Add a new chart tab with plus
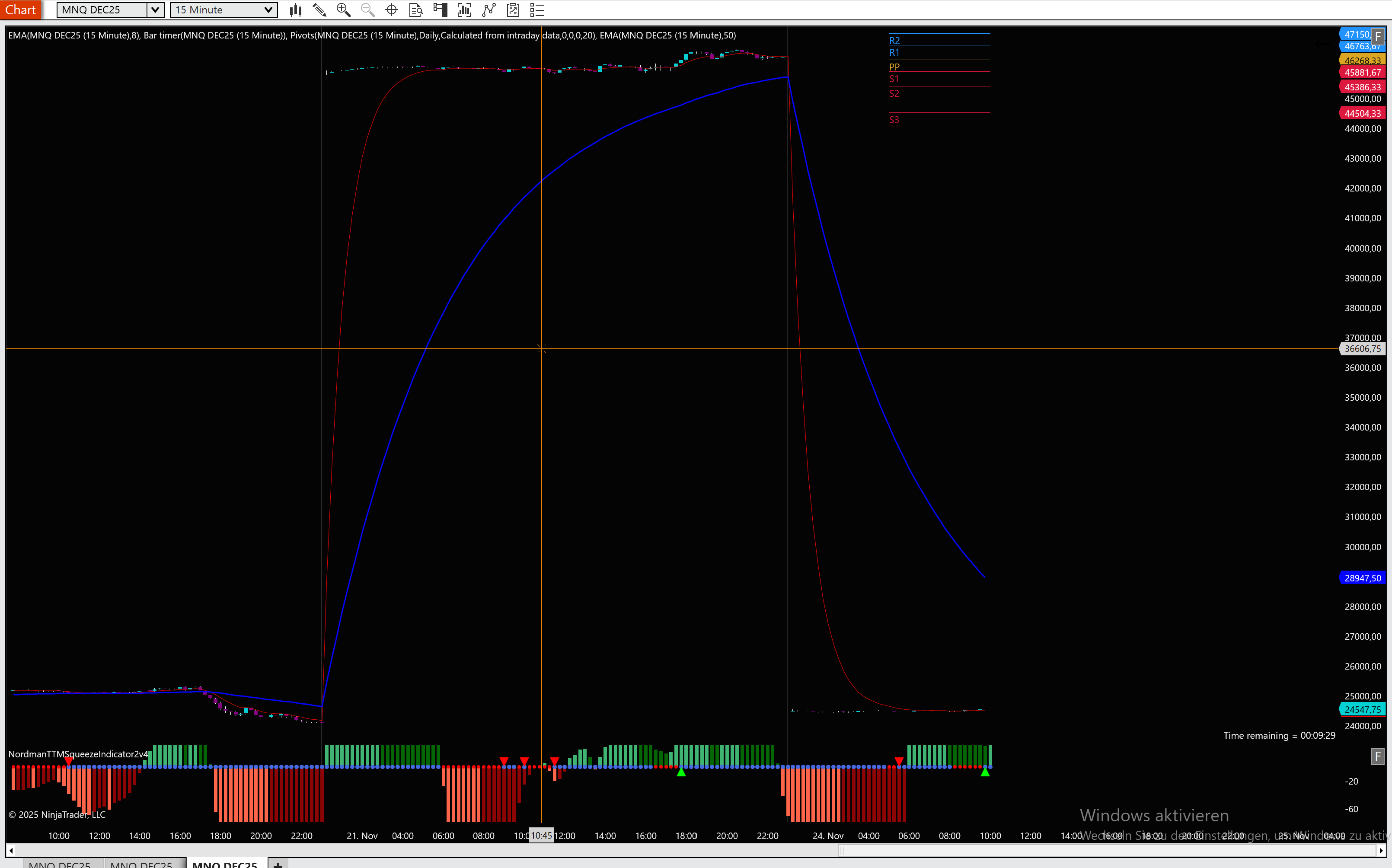The width and height of the screenshot is (1392, 868). click(x=278, y=863)
